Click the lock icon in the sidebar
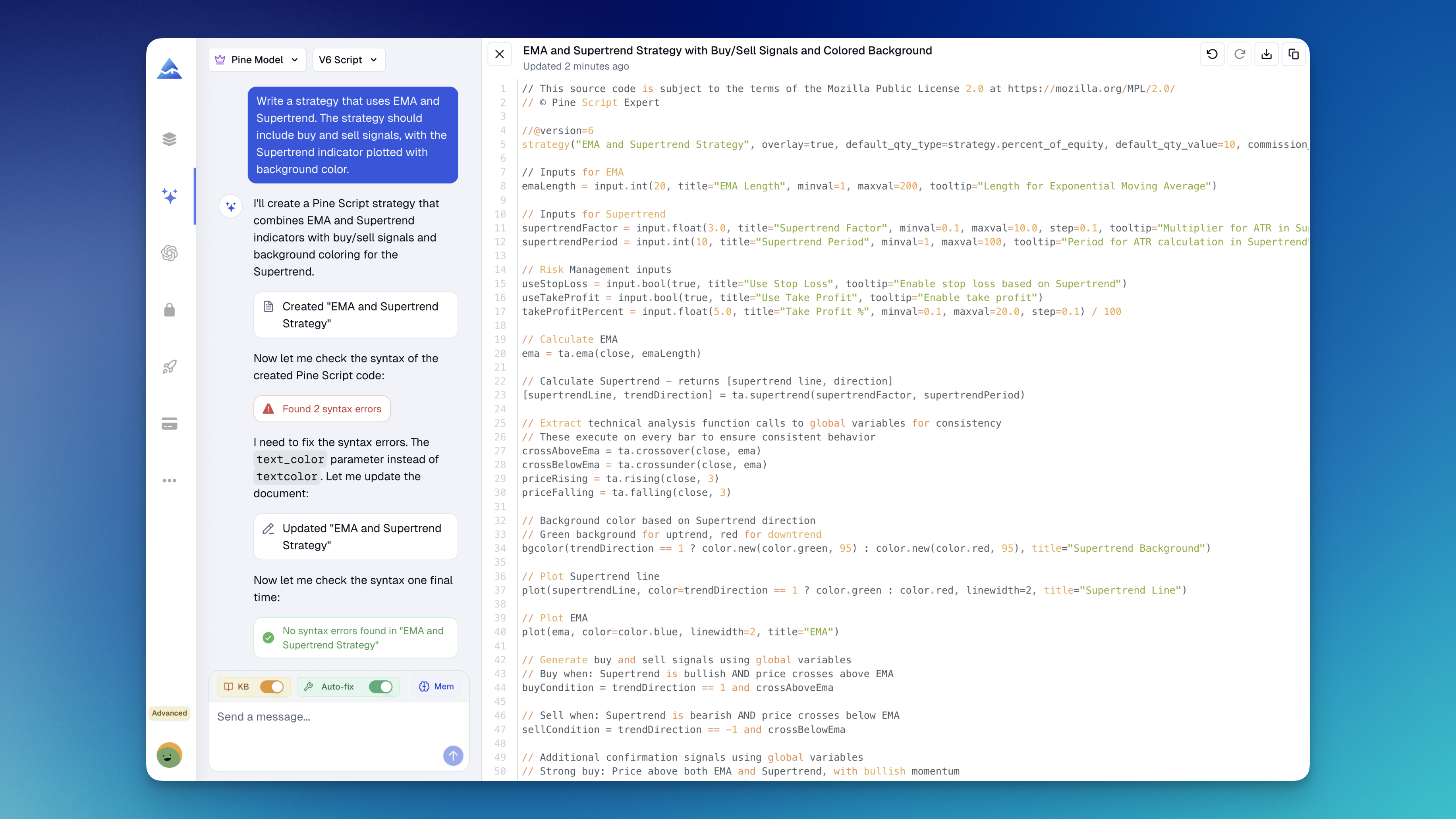The width and height of the screenshot is (1456, 819). click(x=169, y=310)
